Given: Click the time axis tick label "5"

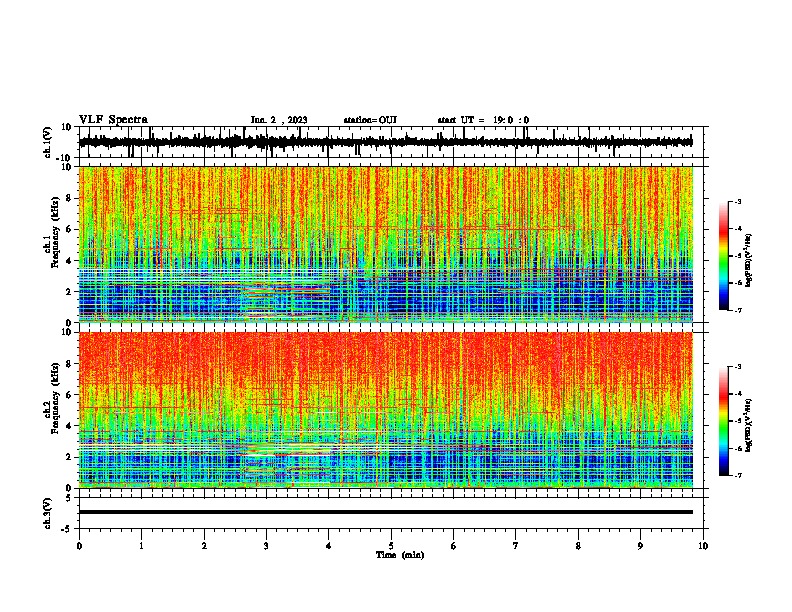Looking at the screenshot, I should point(391,546).
